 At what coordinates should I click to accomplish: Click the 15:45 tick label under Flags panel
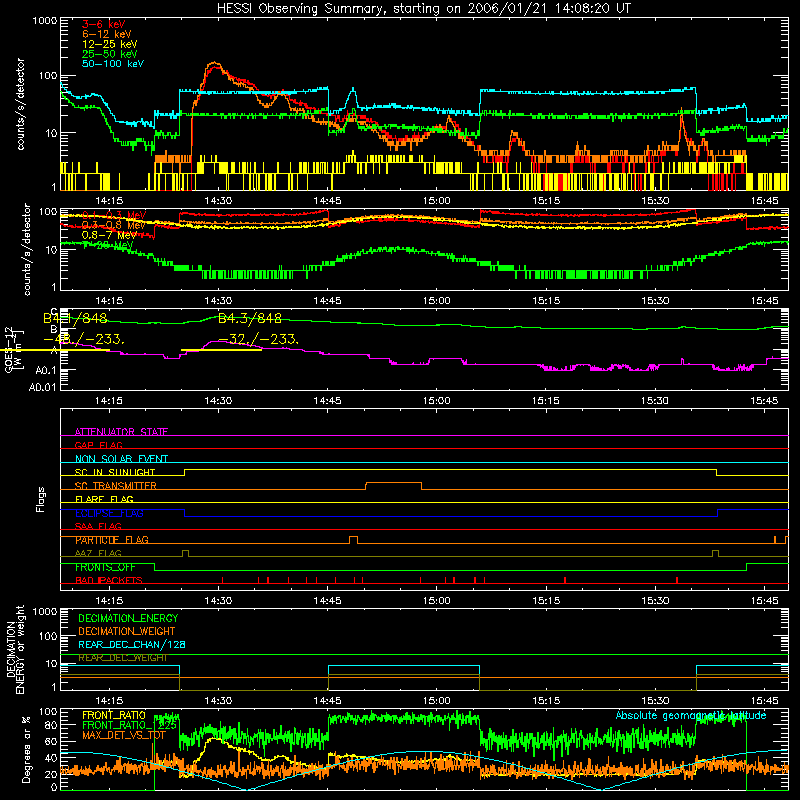764,601
